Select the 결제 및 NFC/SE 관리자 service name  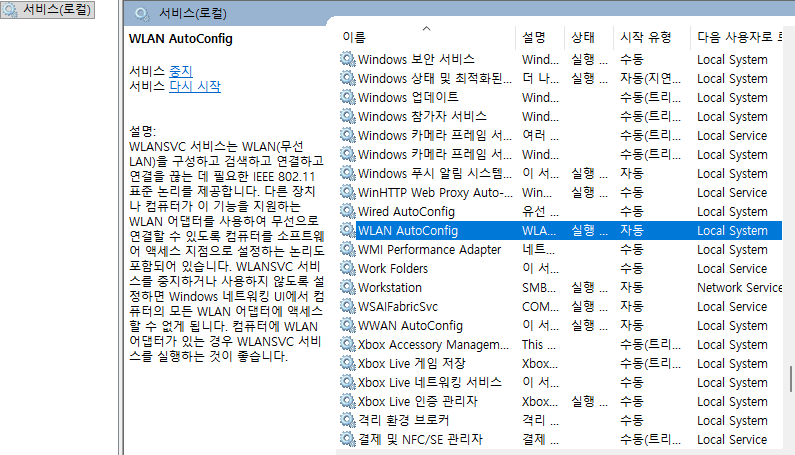tap(420, 439)
